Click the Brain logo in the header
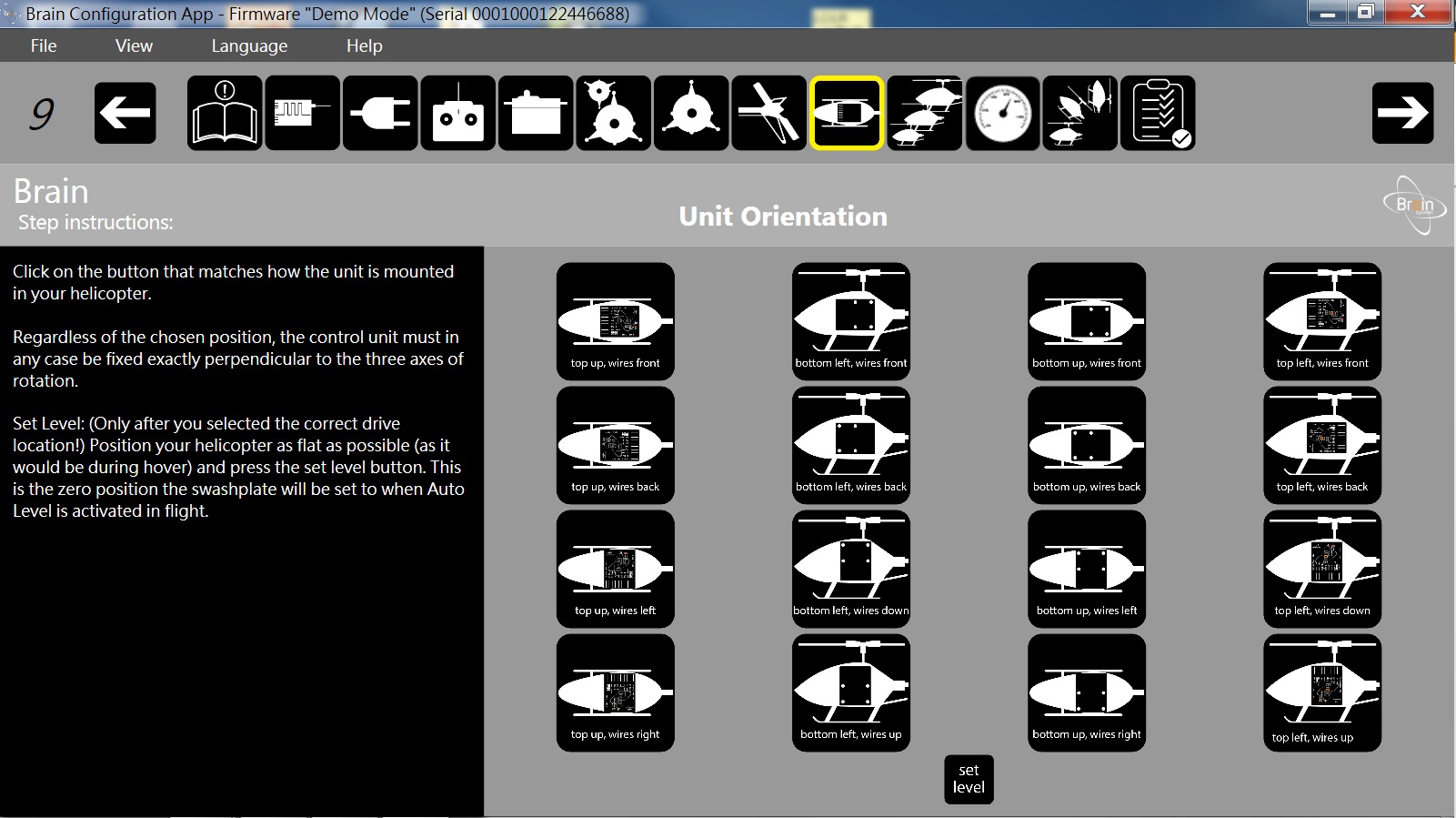1456x818 pixels. pyautogui.click(x=1414, y=205)
